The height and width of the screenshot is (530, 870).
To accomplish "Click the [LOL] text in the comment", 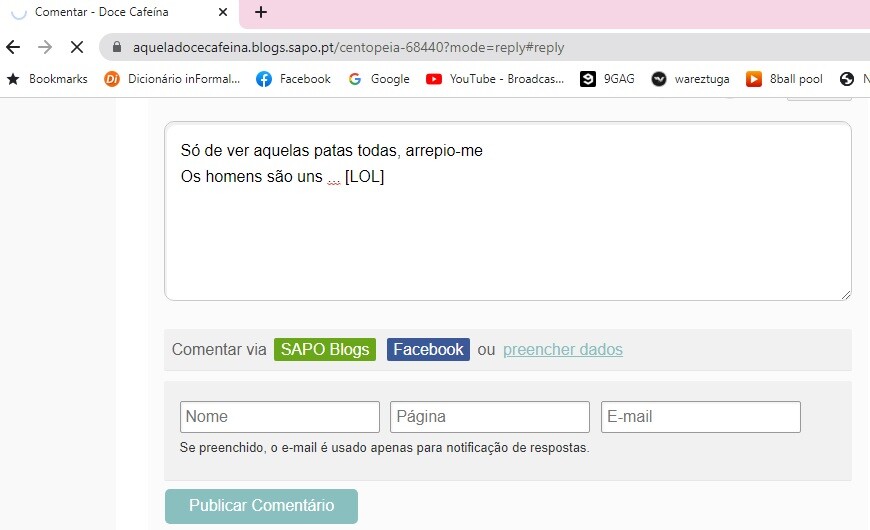I will point(365,176).
